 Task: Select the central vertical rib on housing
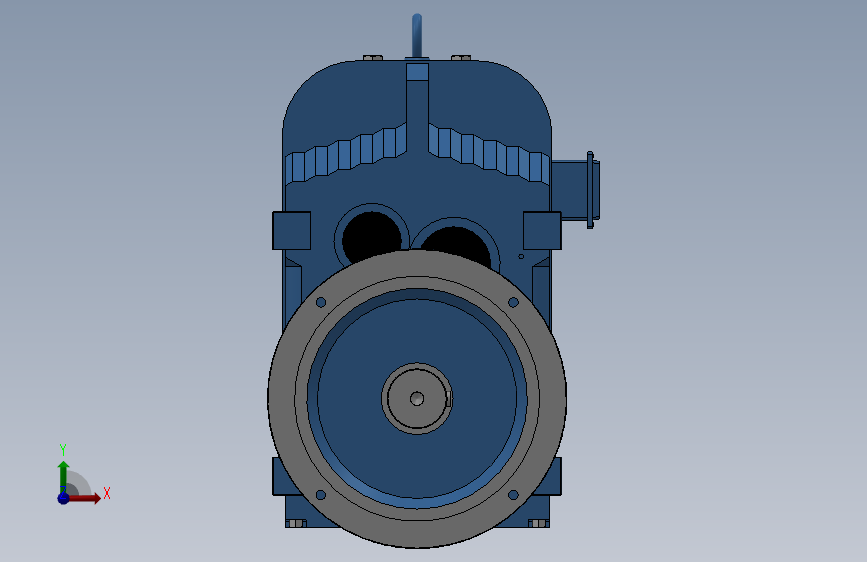coord(417,108)
